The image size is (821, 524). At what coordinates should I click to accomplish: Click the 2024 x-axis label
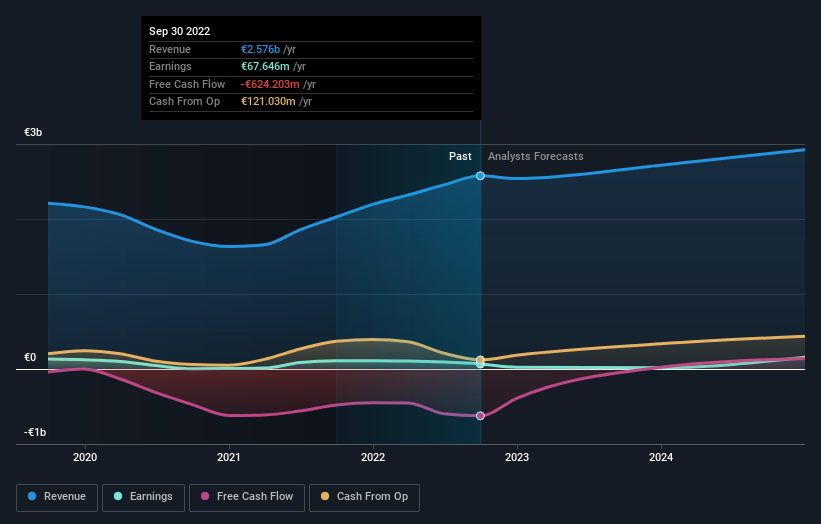tap(661, 457)
